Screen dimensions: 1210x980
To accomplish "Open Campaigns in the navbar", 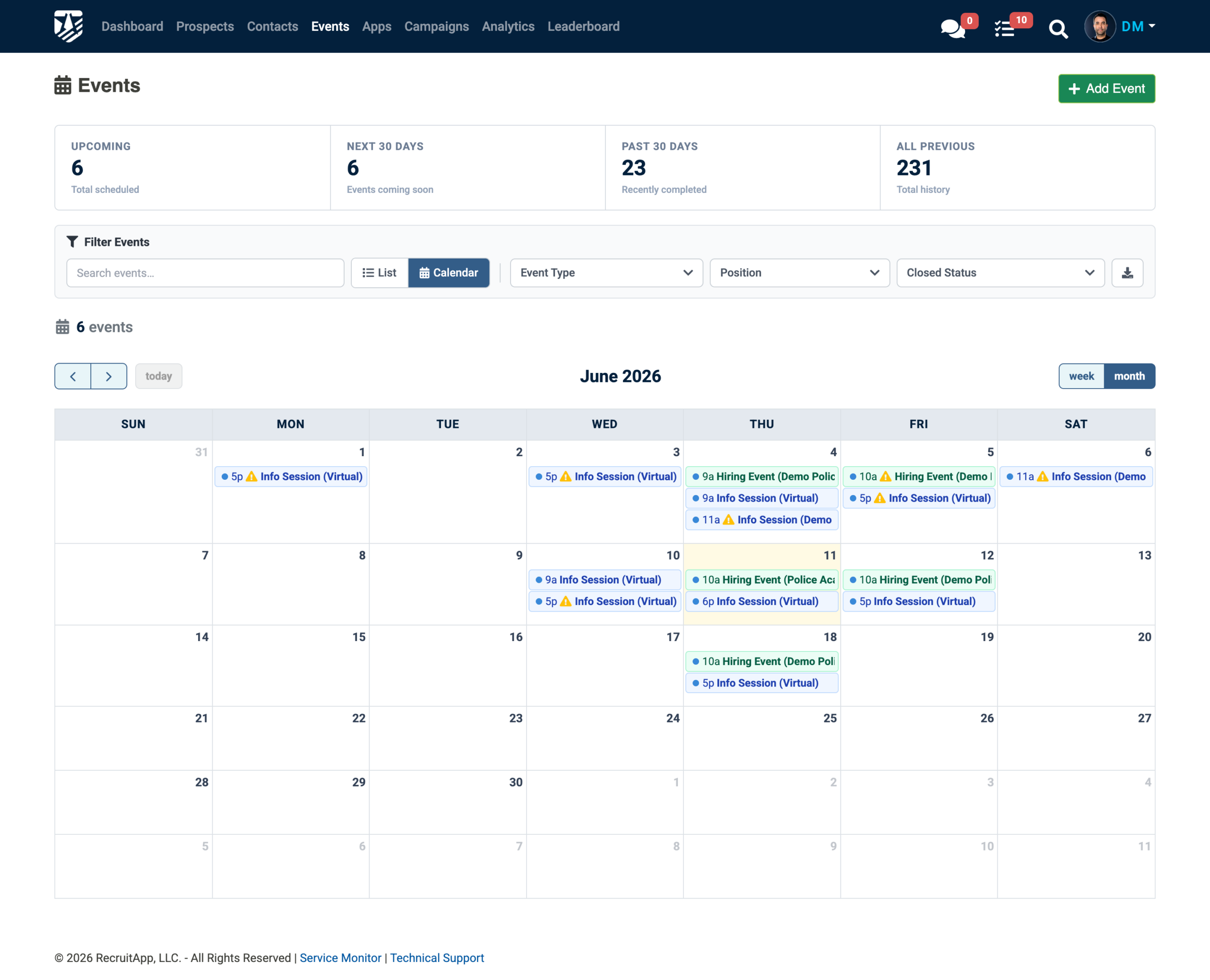I will pos(436,26).
